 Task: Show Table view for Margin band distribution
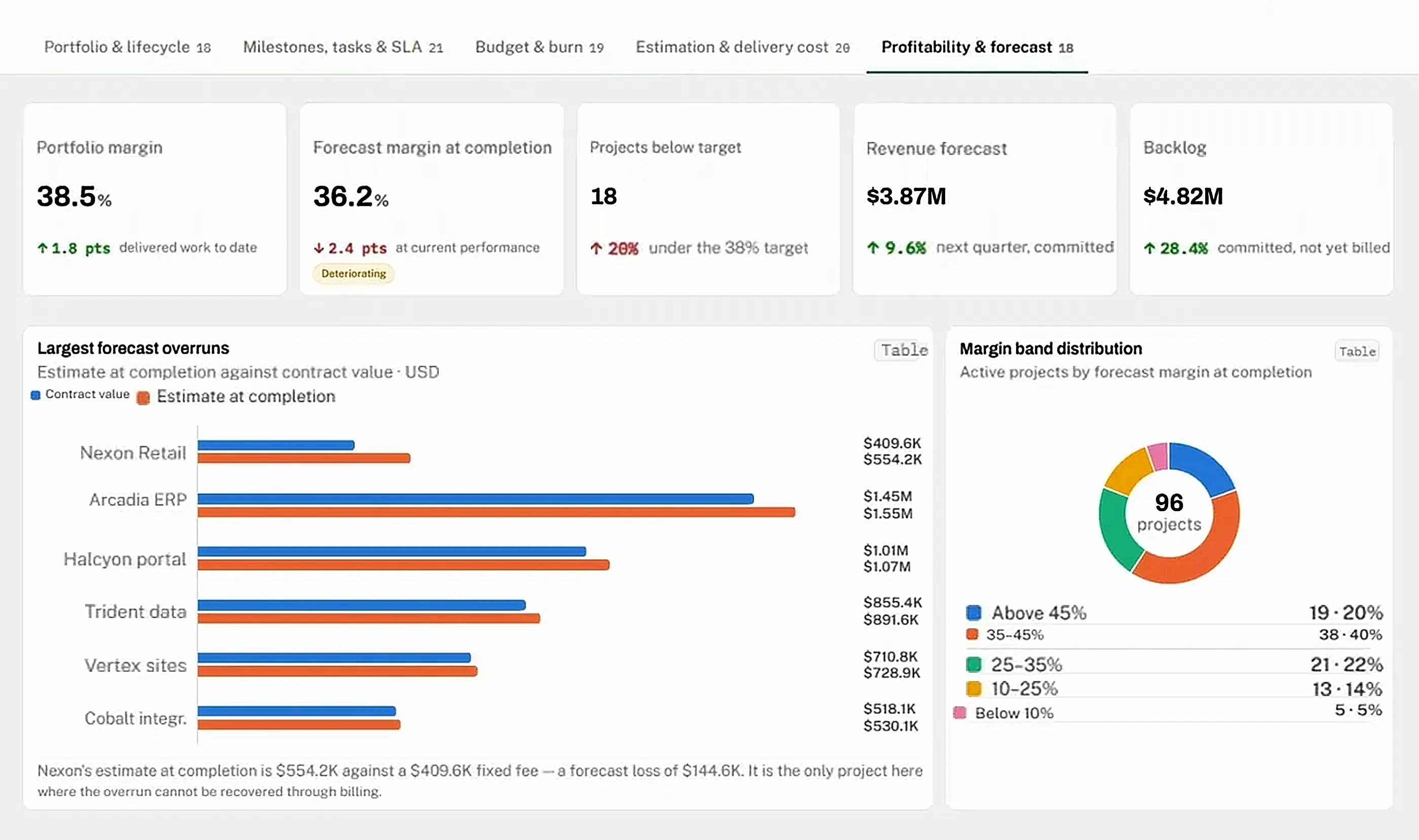[x=1357, y=352]
